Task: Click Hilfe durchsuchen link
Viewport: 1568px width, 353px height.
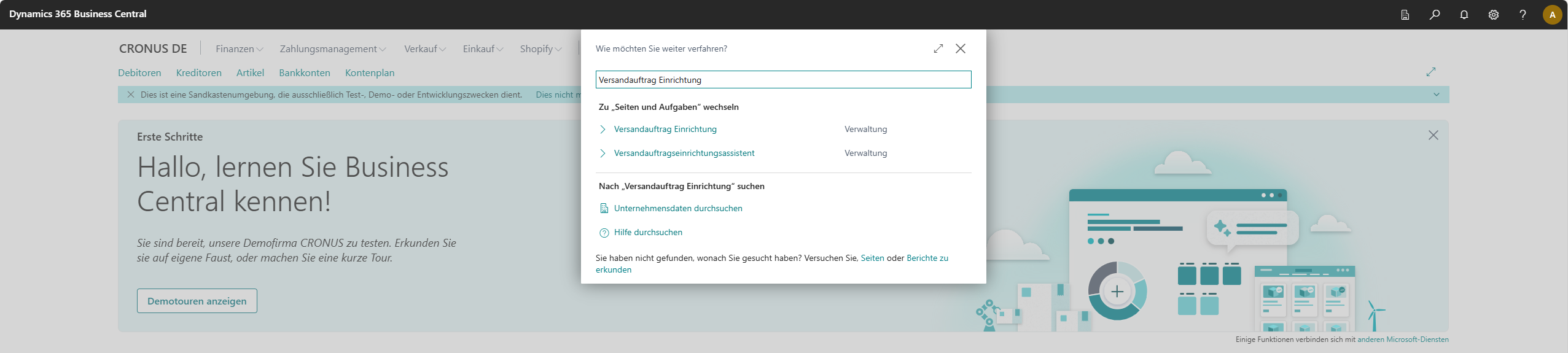Action: [648, 232]
